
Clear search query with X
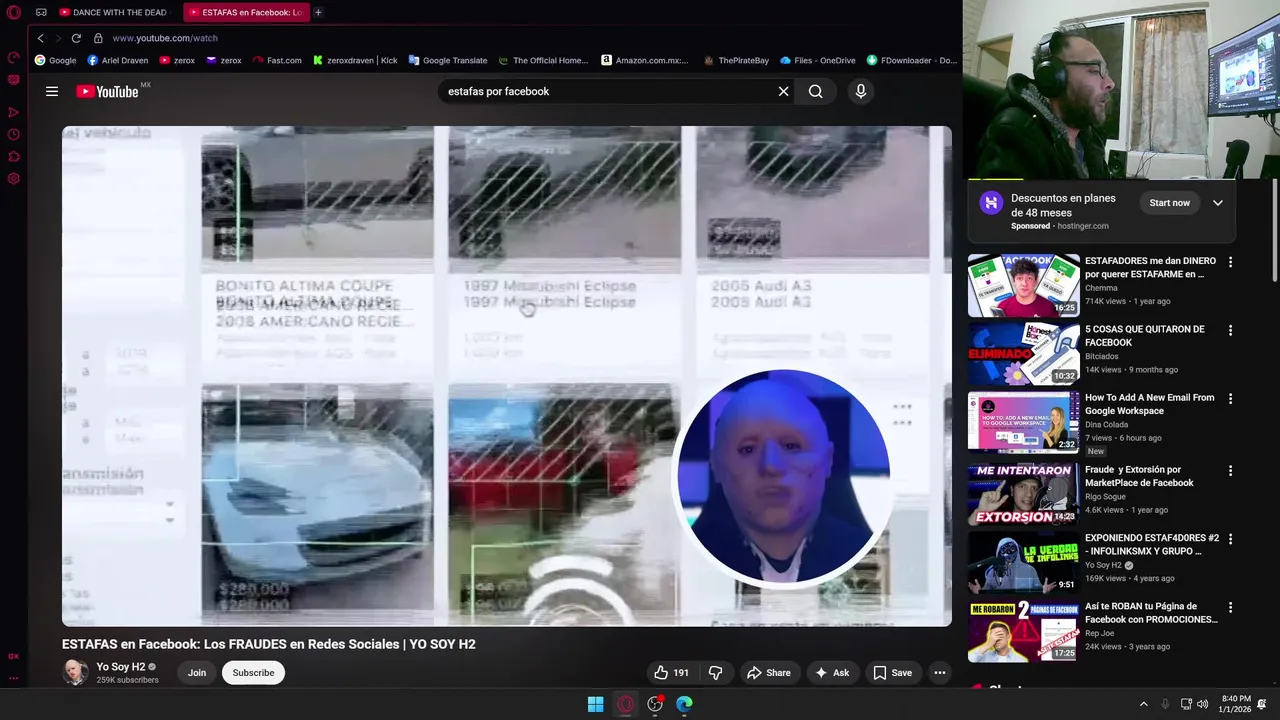tap(783, 91)
